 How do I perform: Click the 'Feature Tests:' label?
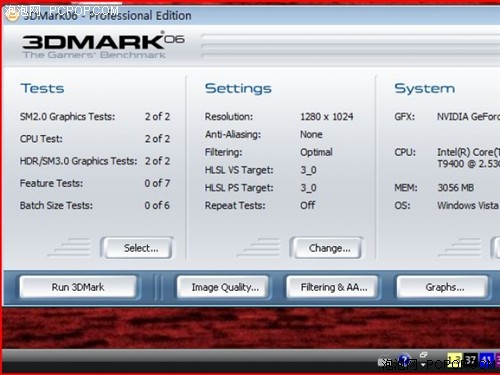(x=51, y=183)
